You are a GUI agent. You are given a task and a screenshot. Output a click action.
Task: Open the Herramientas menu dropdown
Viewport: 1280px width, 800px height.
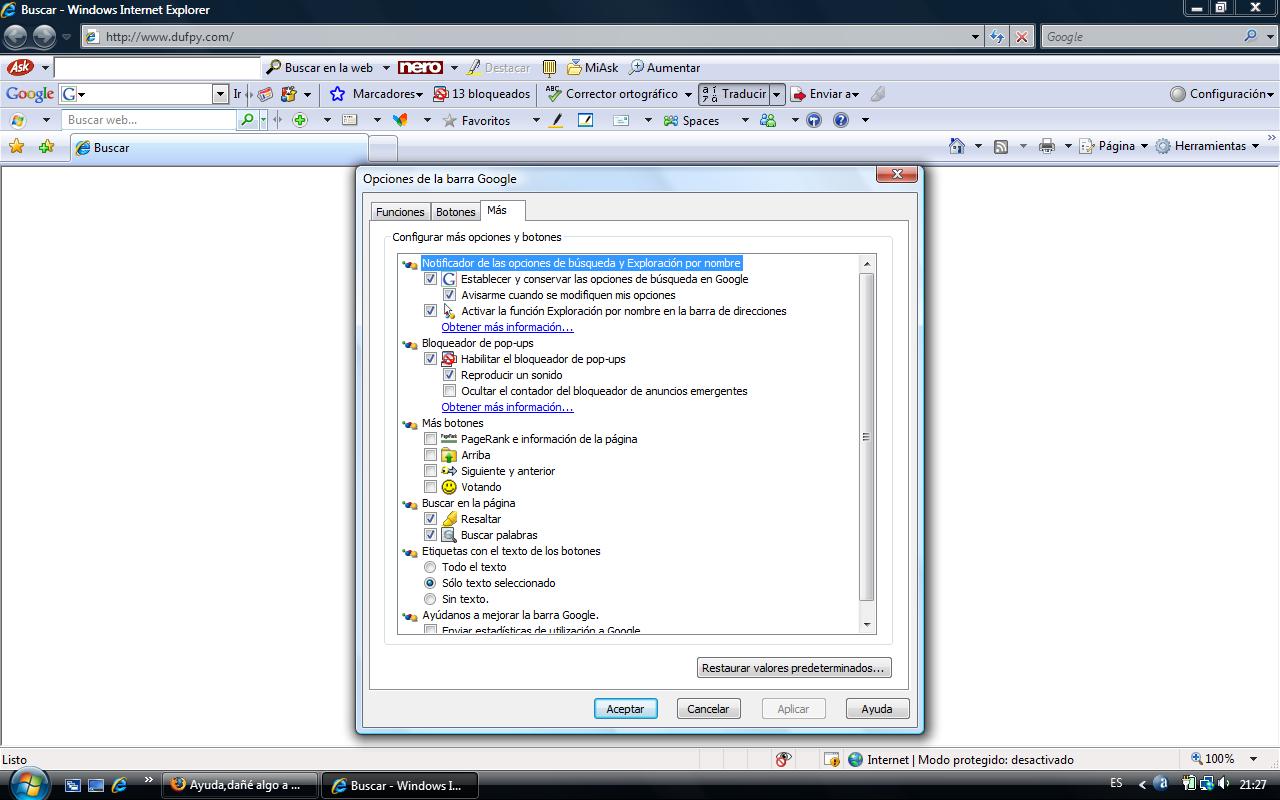pyautogui.click(x=1207, y=146)
